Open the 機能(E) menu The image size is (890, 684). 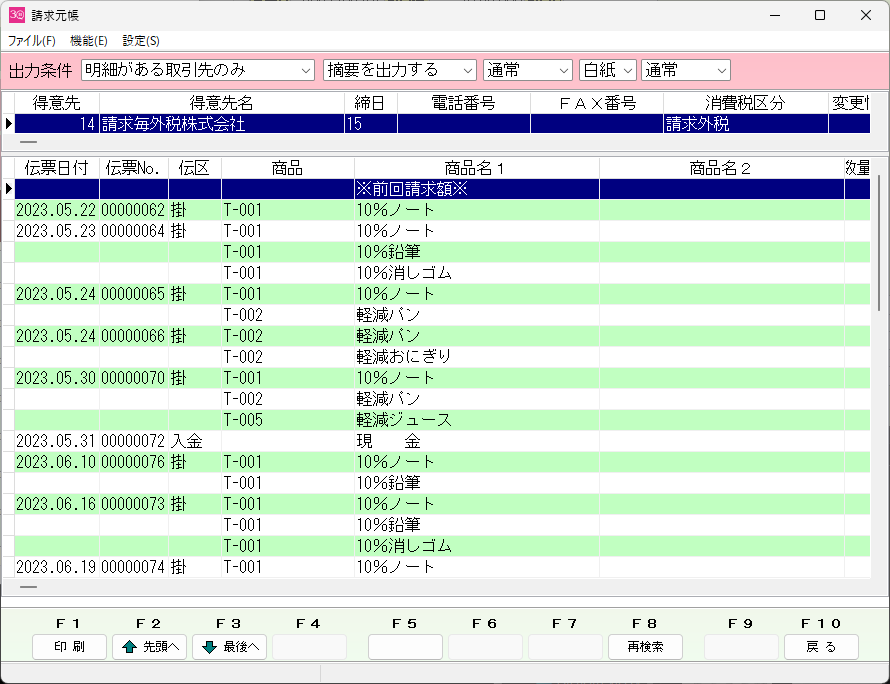click(89, 41)
